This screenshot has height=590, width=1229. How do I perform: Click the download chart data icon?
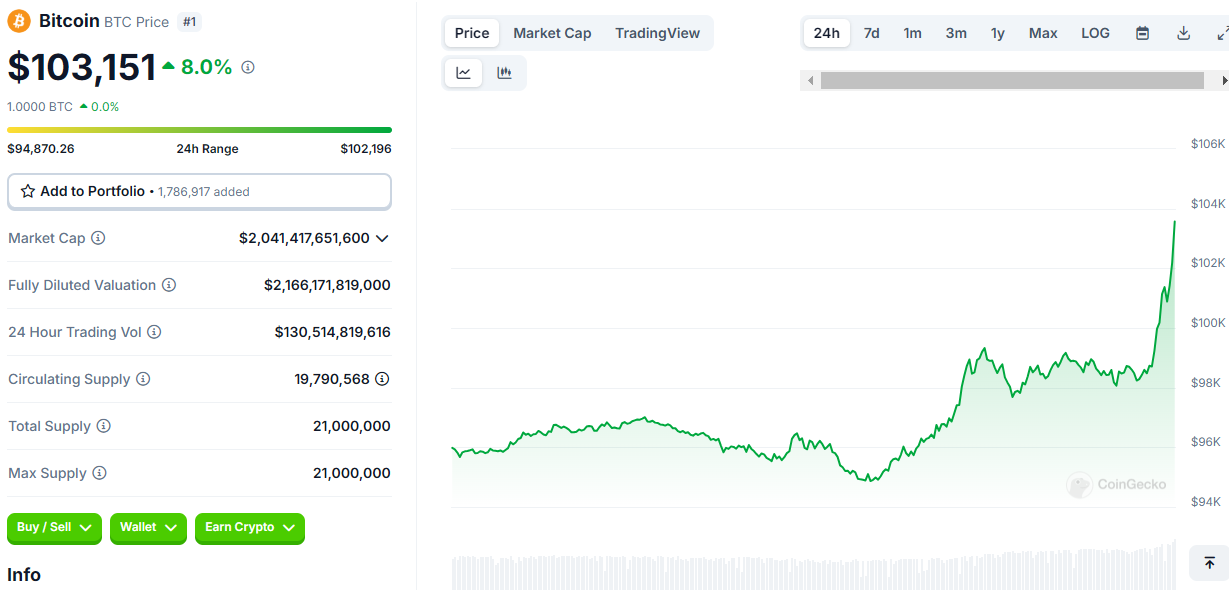click(1183, 33)
